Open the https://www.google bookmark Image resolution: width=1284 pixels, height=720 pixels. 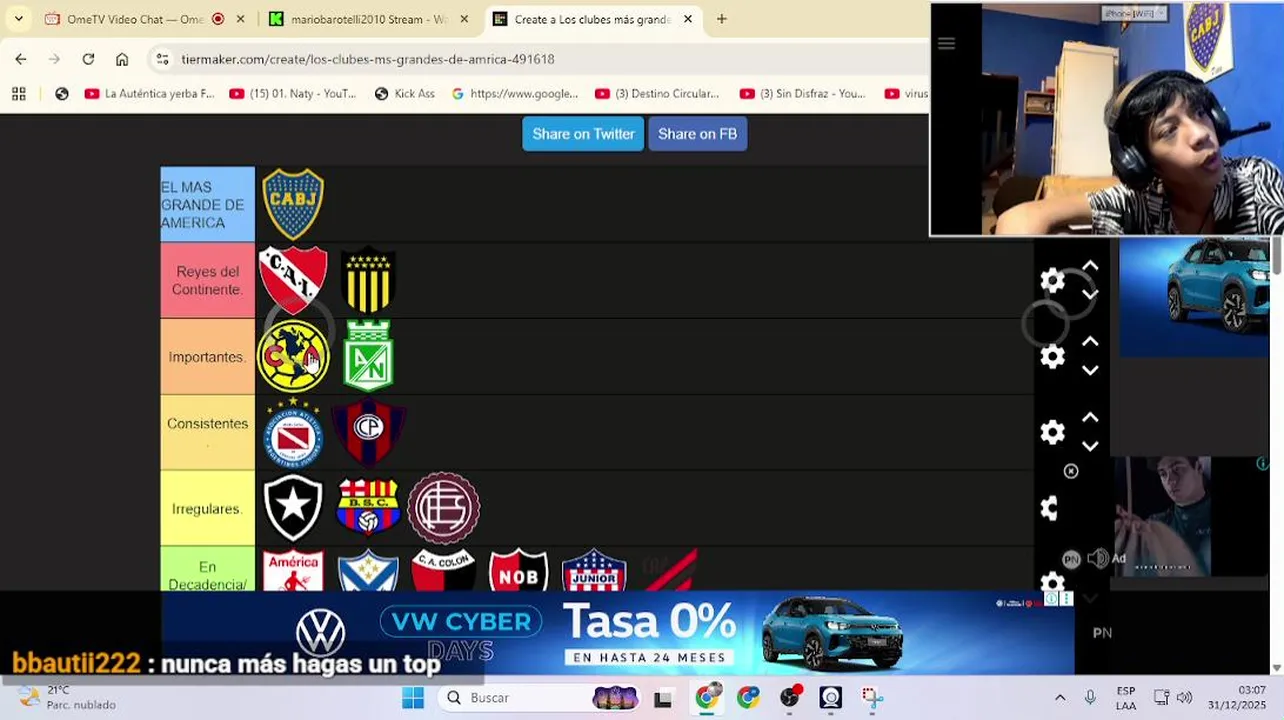(x=514, y=93)
